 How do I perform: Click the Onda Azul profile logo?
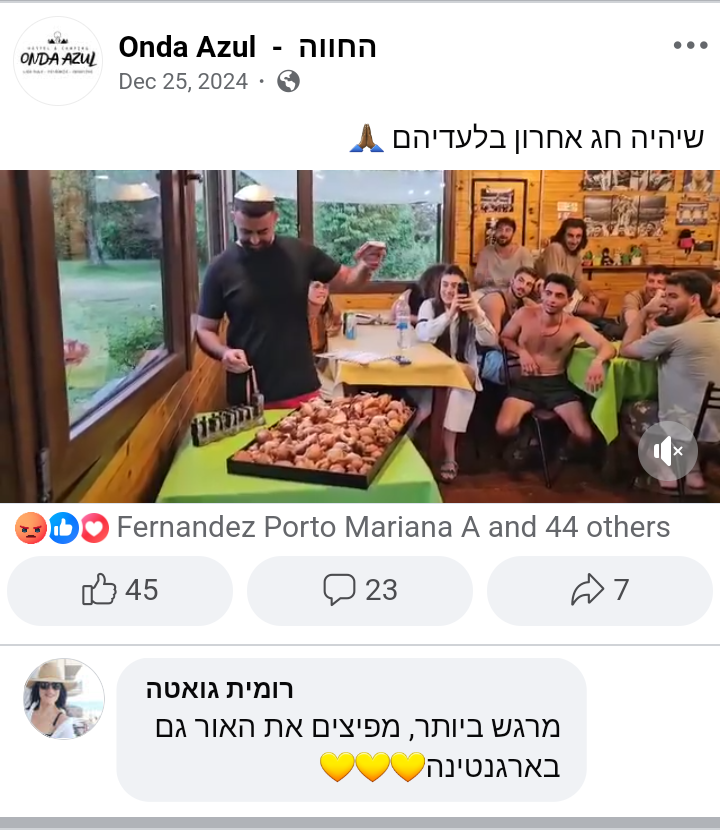(x=58, y=61)
